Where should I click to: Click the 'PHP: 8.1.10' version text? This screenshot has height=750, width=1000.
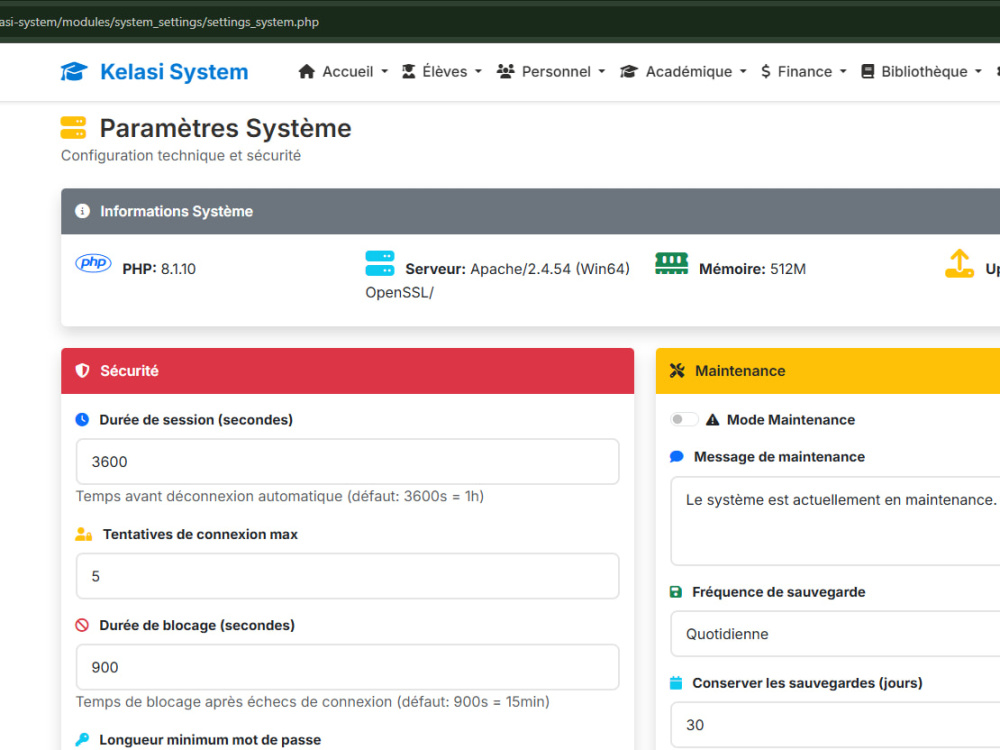click(x=159, y=269)
